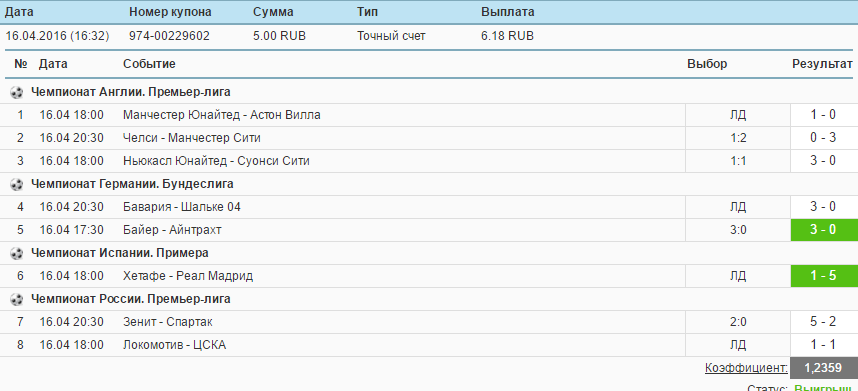
Task: Click league heading Чемпионат Англии. Премьер-лига
Action: [x=131, y=92]
